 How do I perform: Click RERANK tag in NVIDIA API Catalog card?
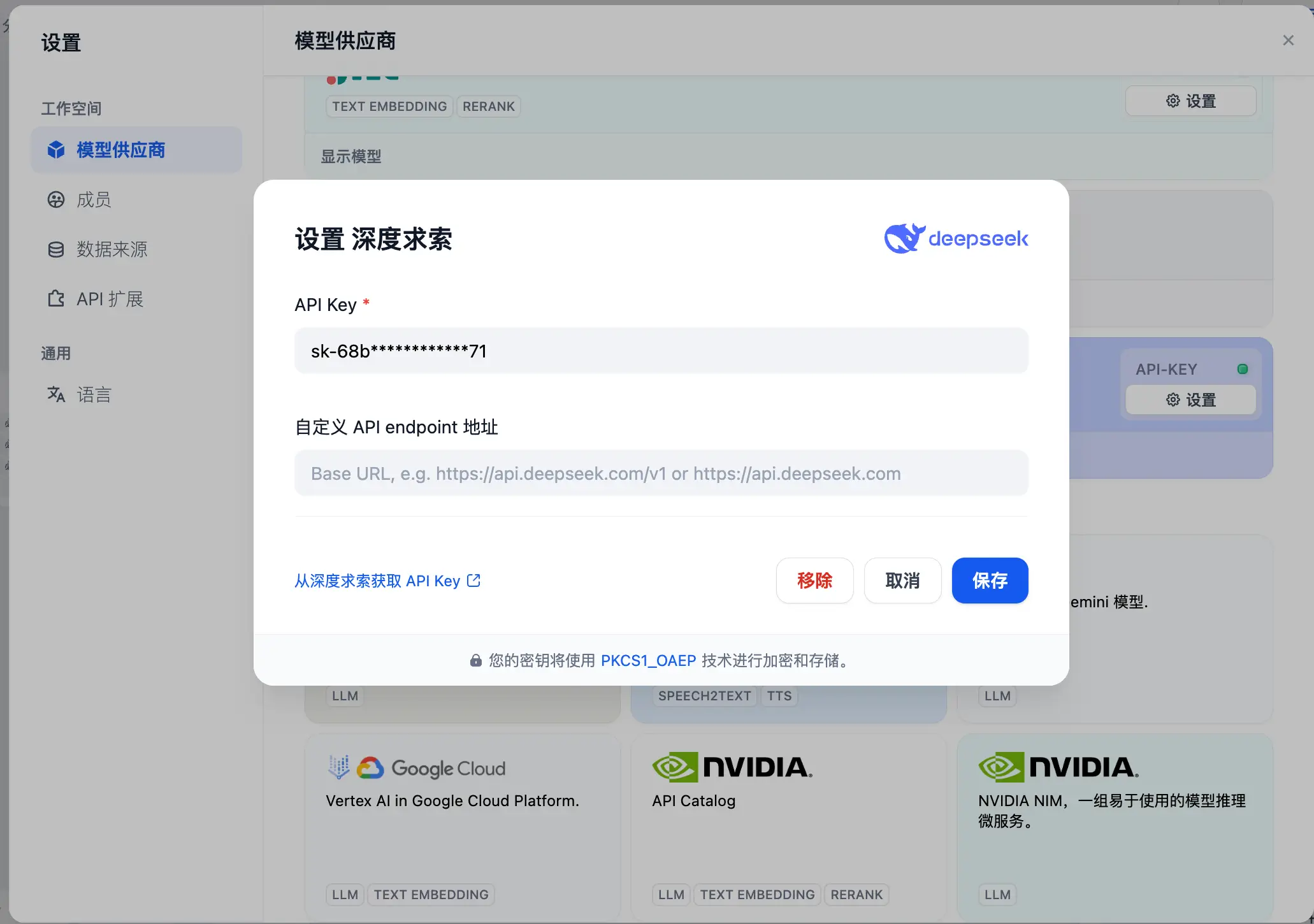856,895
